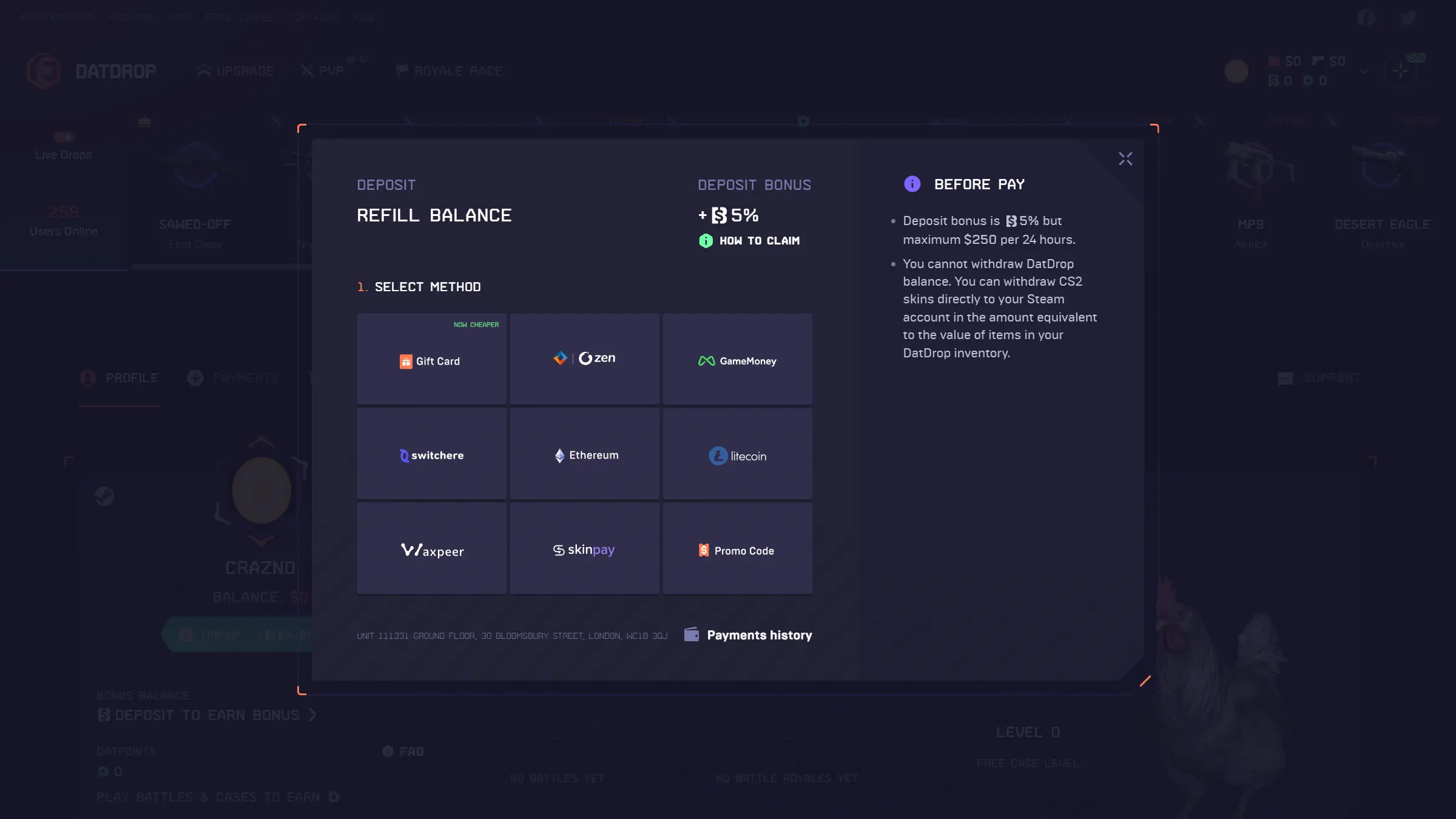This screenshot has height=819, width=1456.
Task: Choose the Waxpeer deposit method
Action: (431, 548)
